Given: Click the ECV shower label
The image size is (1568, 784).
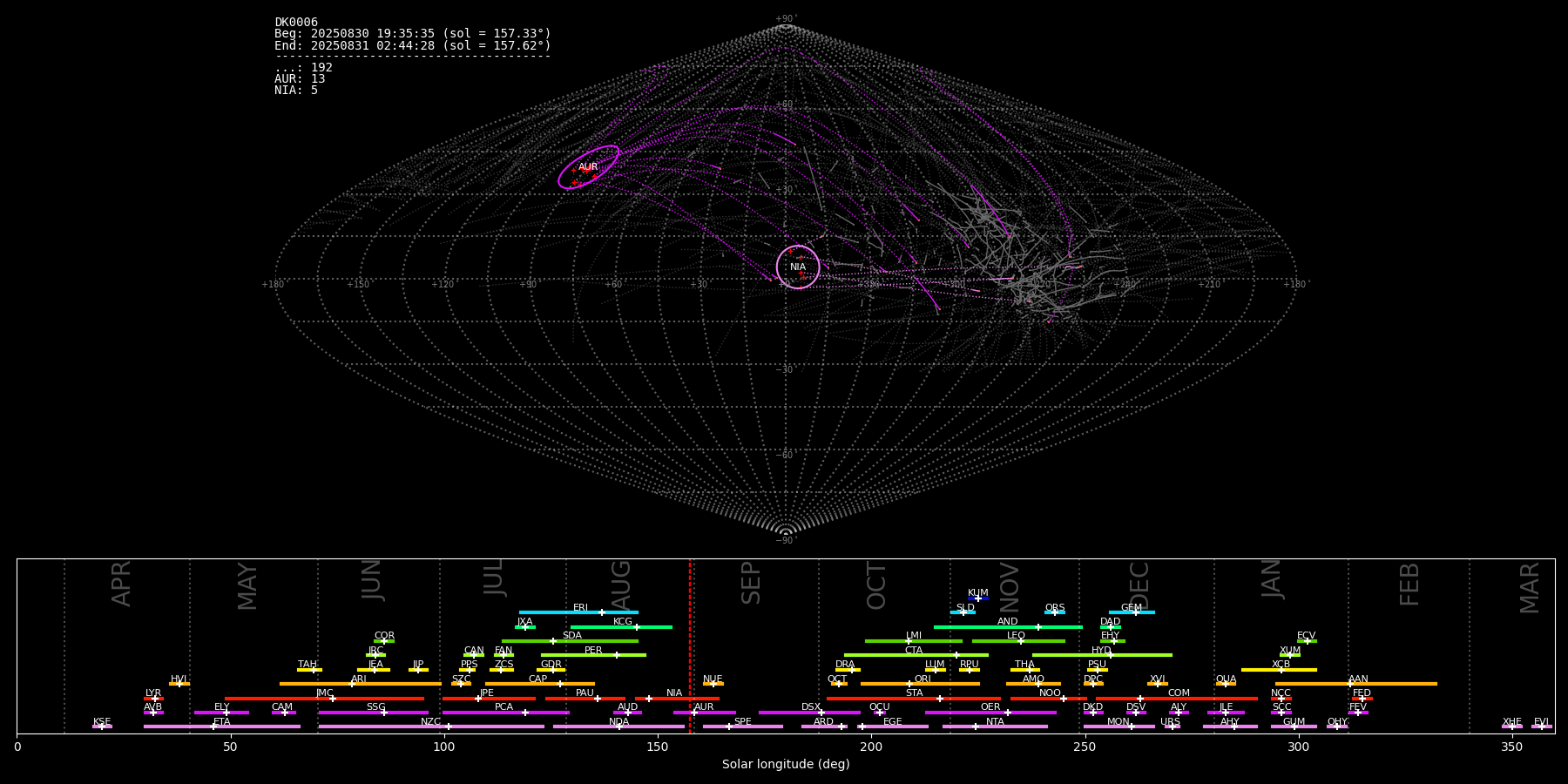Looking at the screenshot, I should tap(1306, 636).
